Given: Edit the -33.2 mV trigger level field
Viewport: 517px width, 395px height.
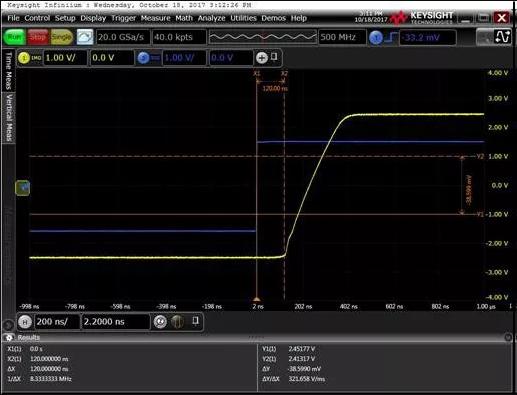Looking at the screenshot, I should (428, 37).
